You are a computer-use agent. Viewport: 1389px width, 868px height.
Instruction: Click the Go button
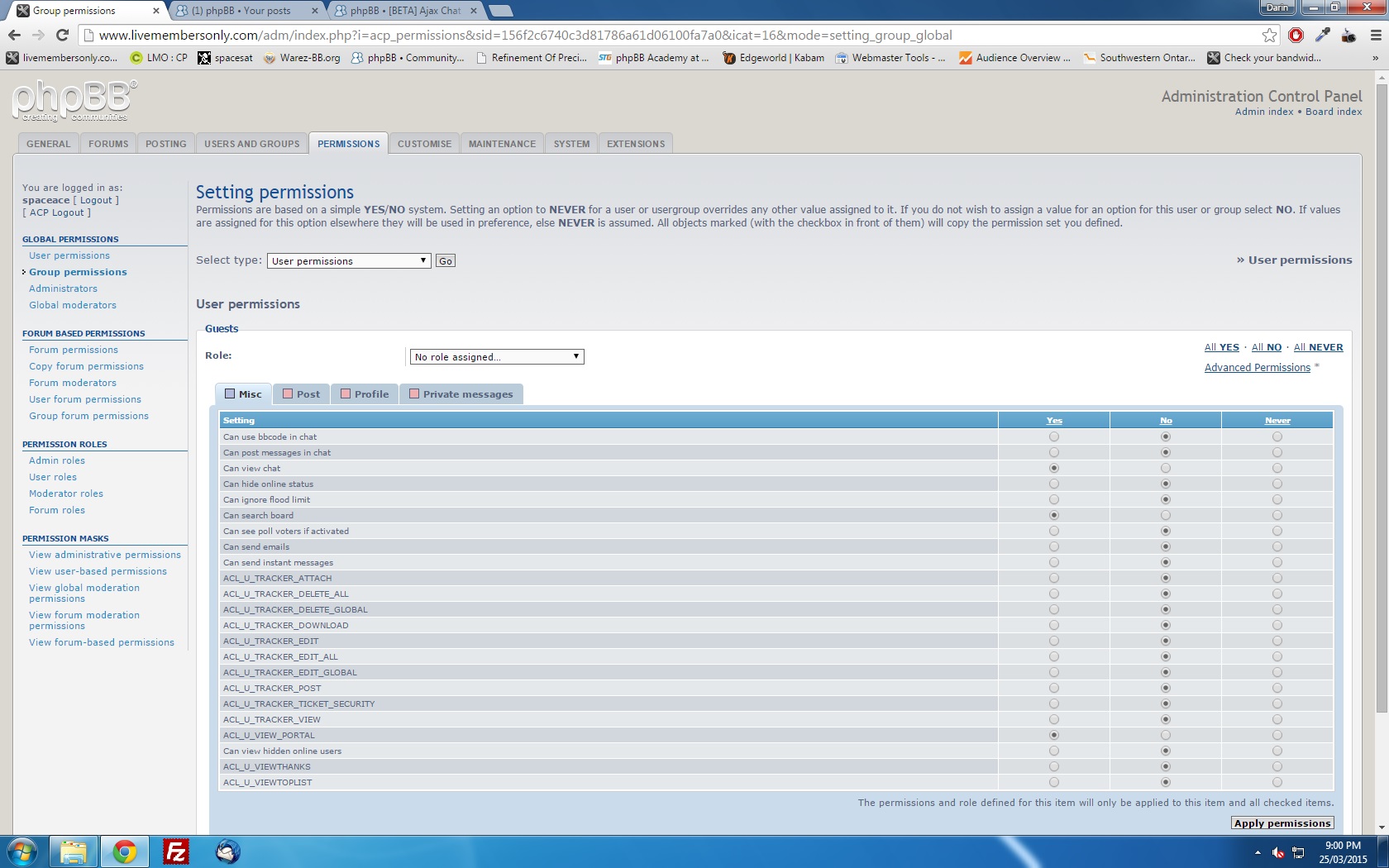point(446,260)
